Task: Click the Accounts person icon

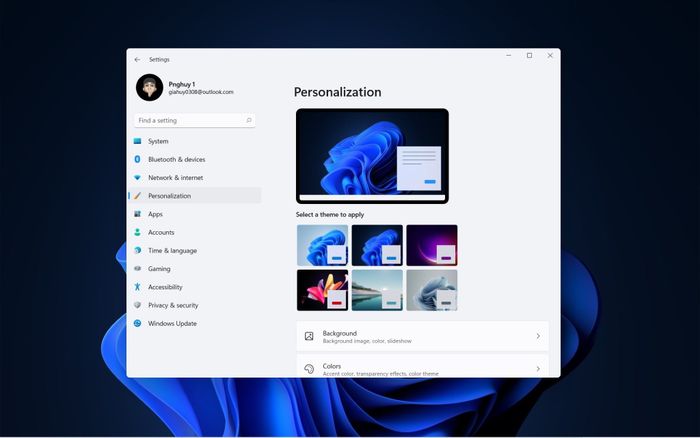Action: pyautogui.click(x=138, y=232)
